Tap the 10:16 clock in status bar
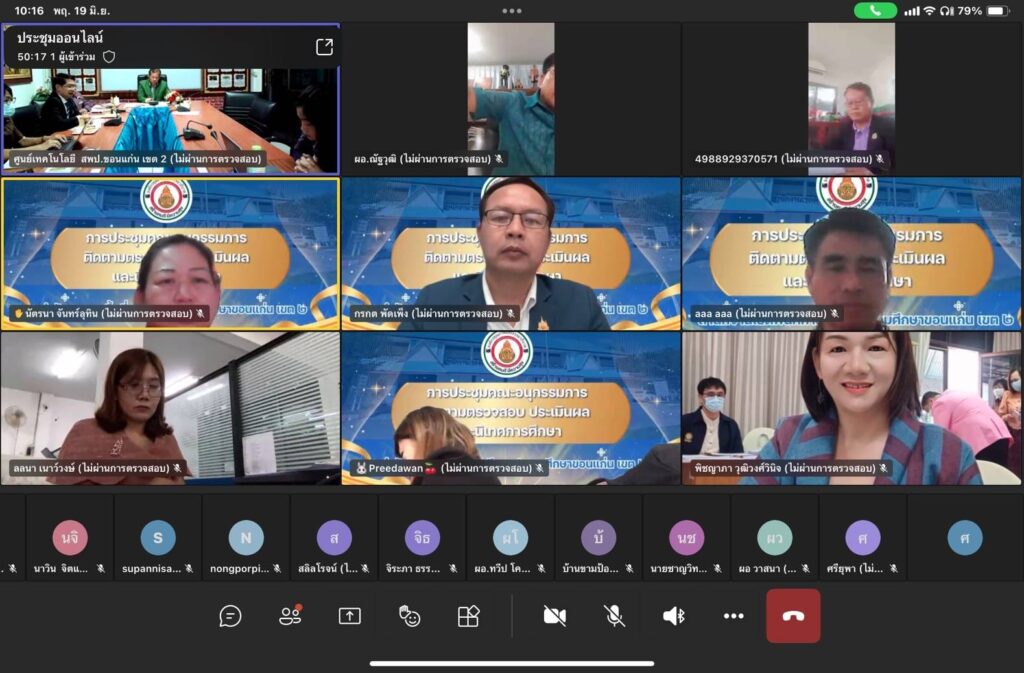 click(x=29, y=10)
